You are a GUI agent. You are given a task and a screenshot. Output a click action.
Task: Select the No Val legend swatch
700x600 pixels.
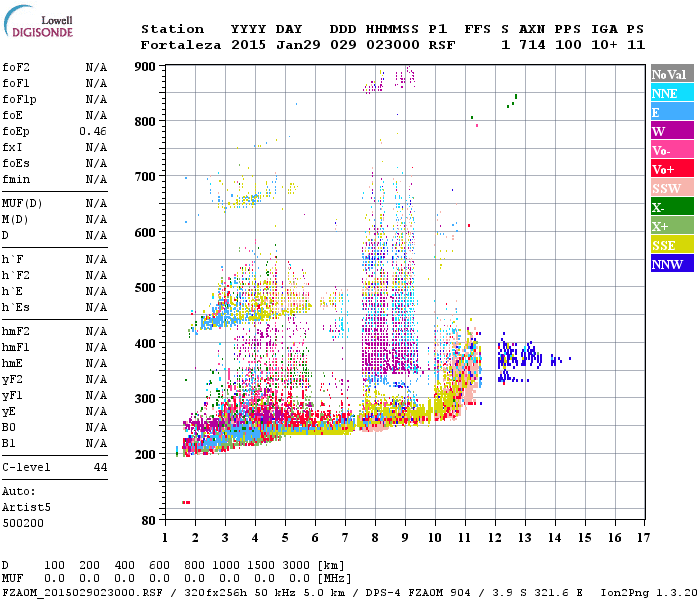(672, 74)
